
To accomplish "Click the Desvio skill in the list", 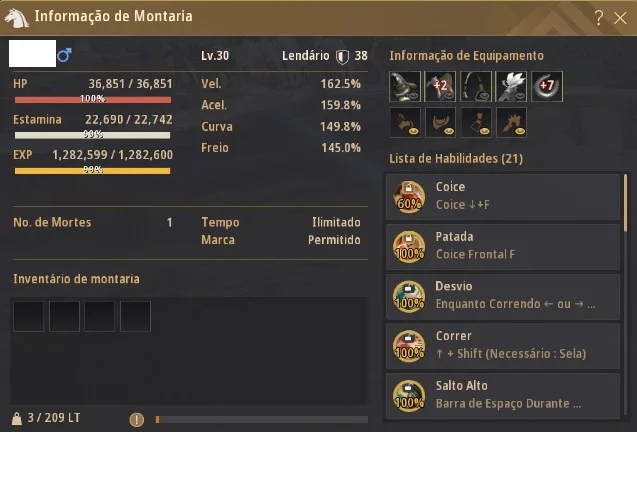I will [x=503, y=297].
